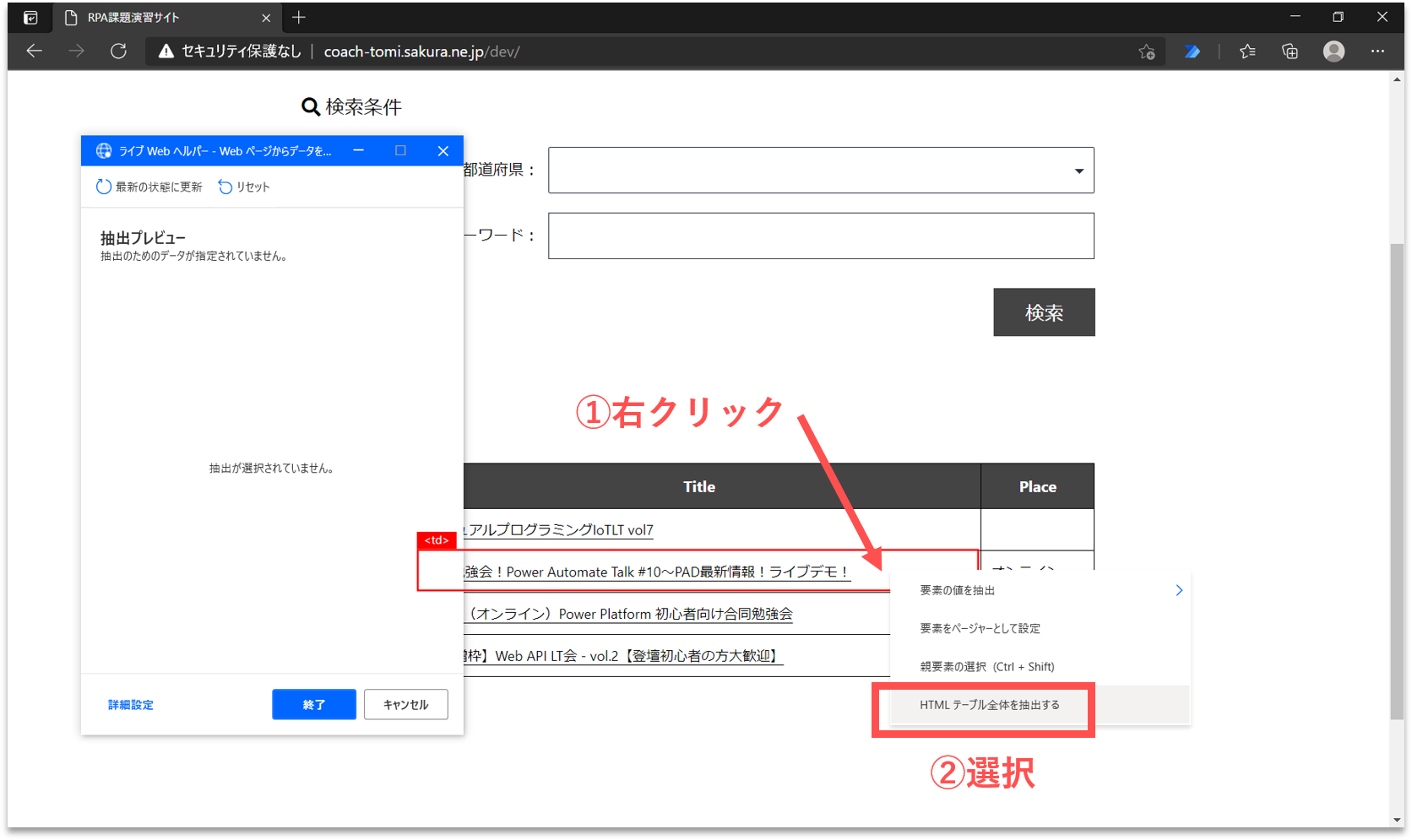Open the user profile avatar
1412x840 pixels.
[x=1333, y=51]
